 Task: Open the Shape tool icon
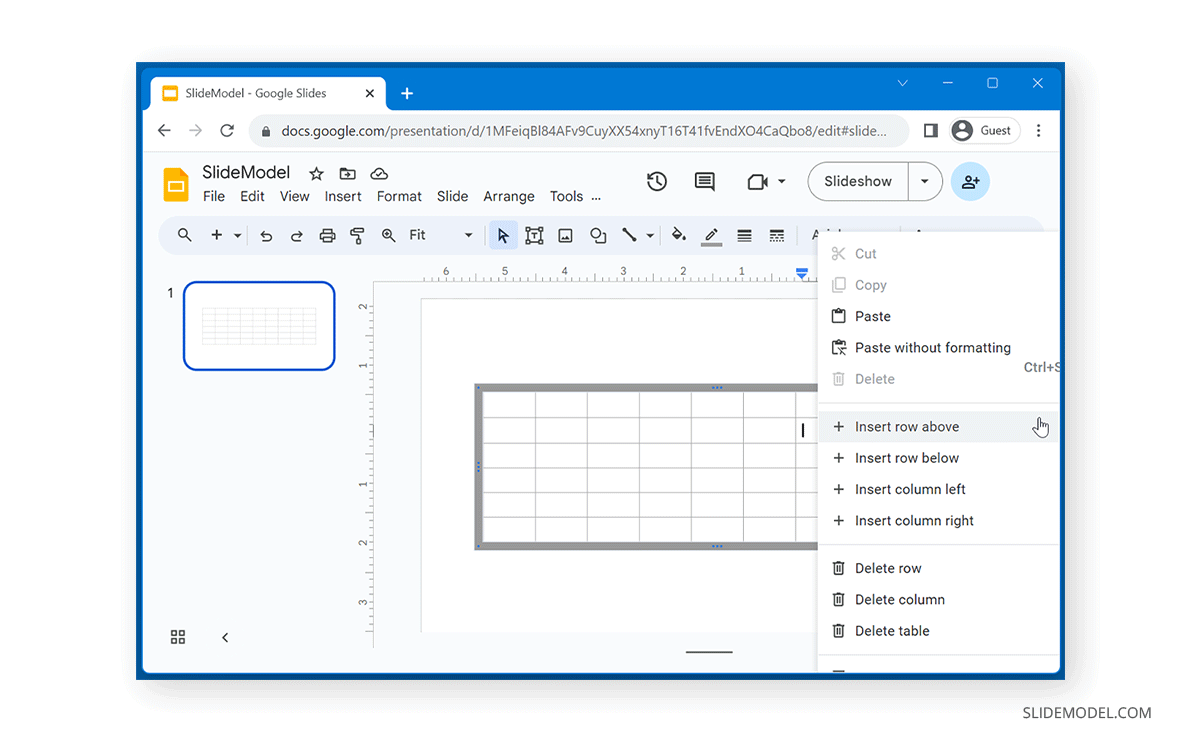pyautogui.click(x=597, y=235)
